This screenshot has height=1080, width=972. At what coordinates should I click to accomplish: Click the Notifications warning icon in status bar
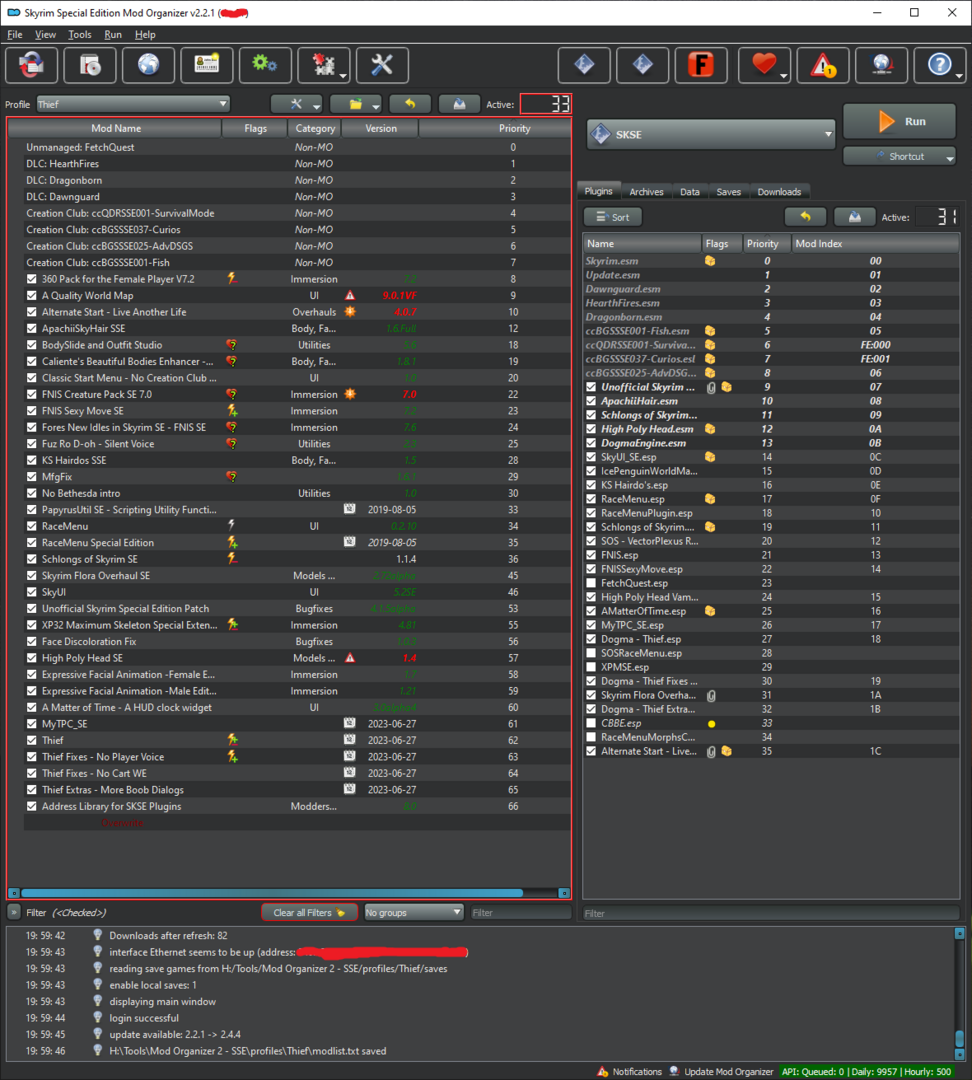(x=603, y=1072)
